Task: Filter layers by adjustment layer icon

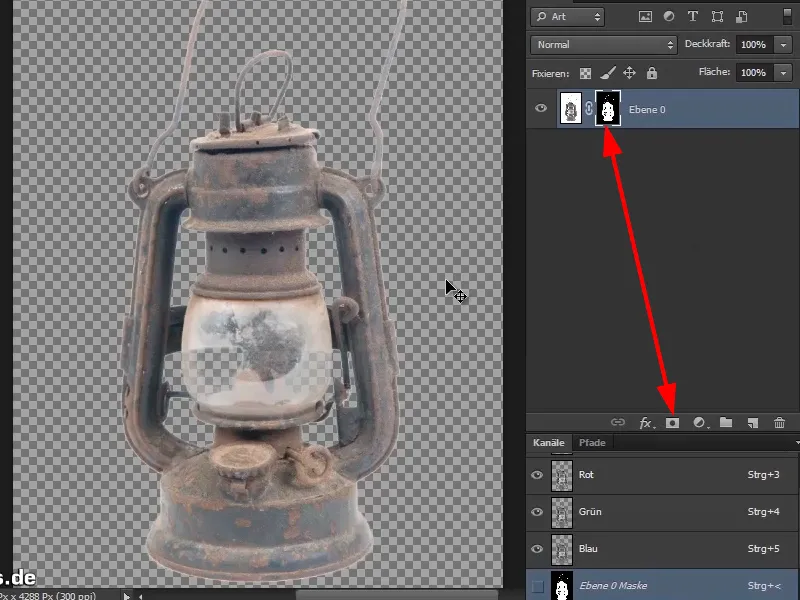Action: (668, 16)
